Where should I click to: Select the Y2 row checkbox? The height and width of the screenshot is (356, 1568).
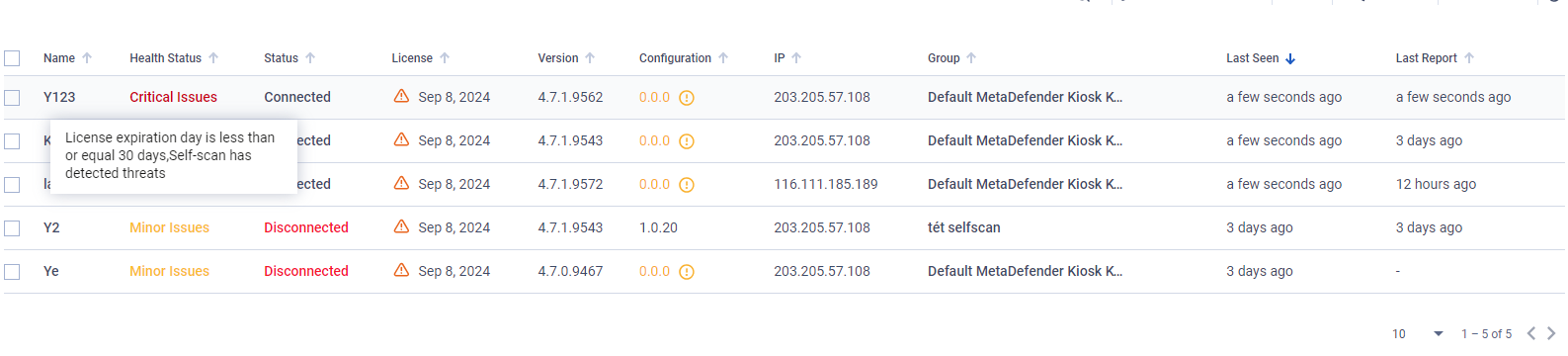tap(12, 228)
